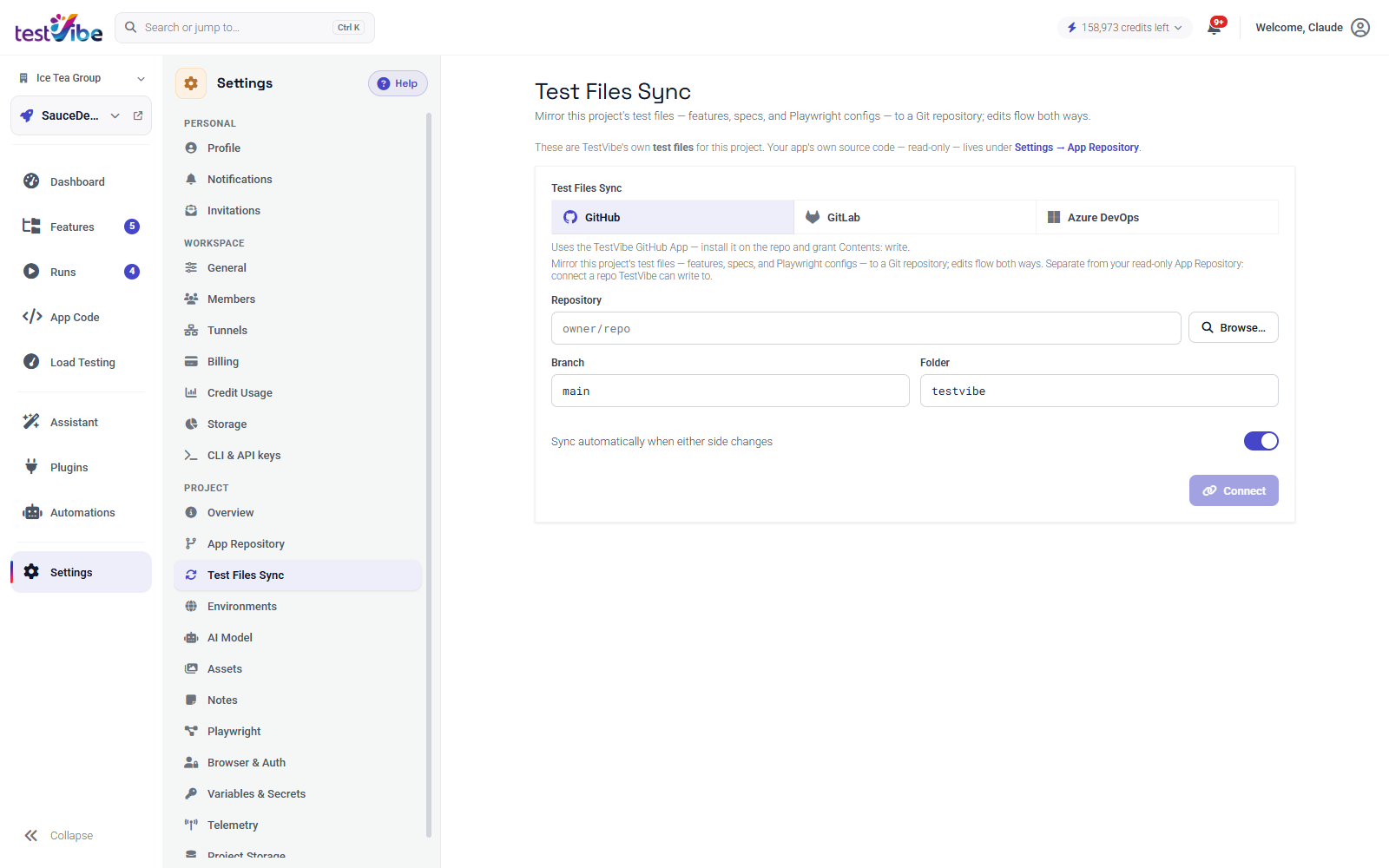Click the App Repository branch icon
This screenshot has width=1389, height=868.
[x=191, y=543]
